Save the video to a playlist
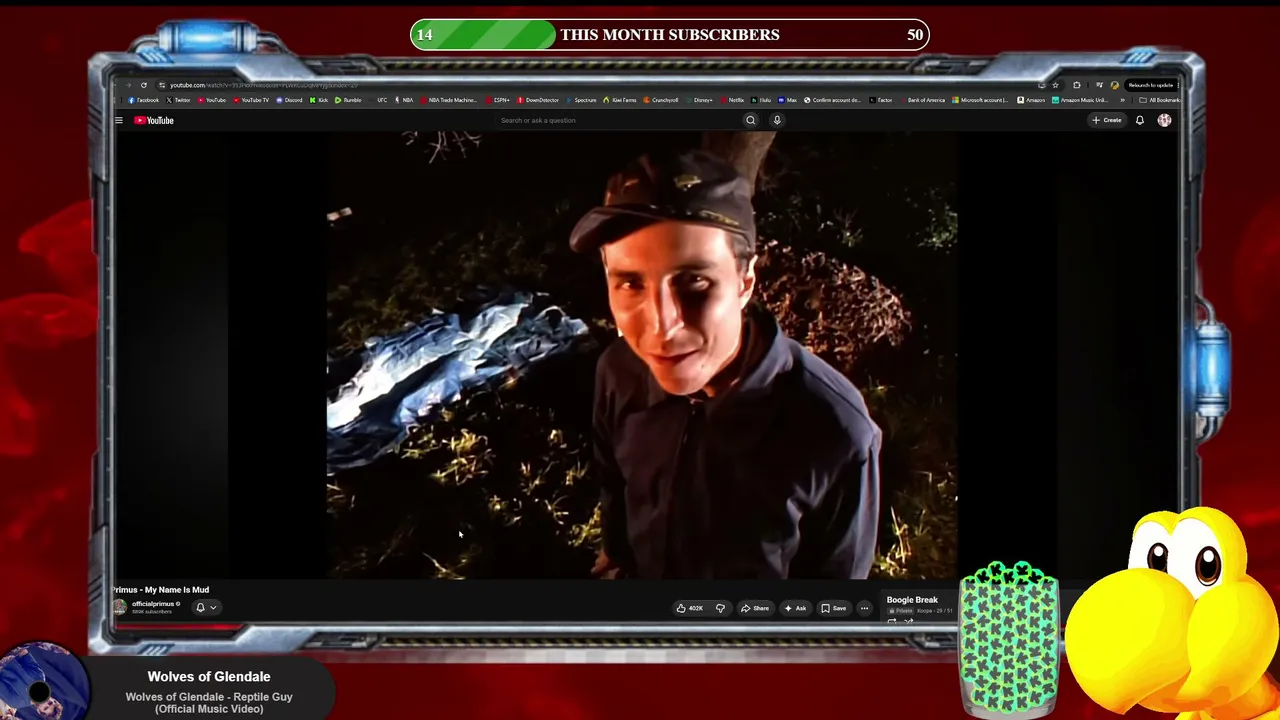 (833, 608)
